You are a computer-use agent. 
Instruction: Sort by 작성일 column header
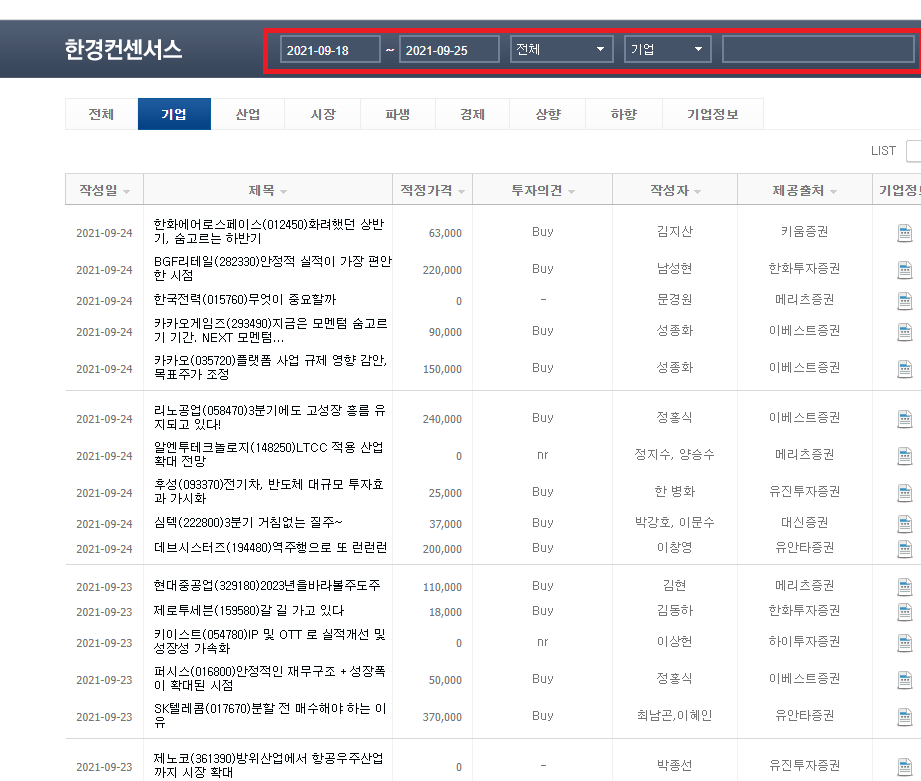pos(104,190)
